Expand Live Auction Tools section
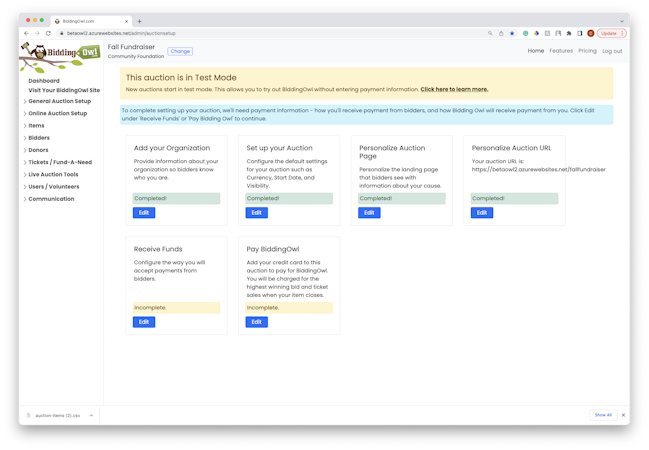This screenshot has width=649, height=450. 53,174
